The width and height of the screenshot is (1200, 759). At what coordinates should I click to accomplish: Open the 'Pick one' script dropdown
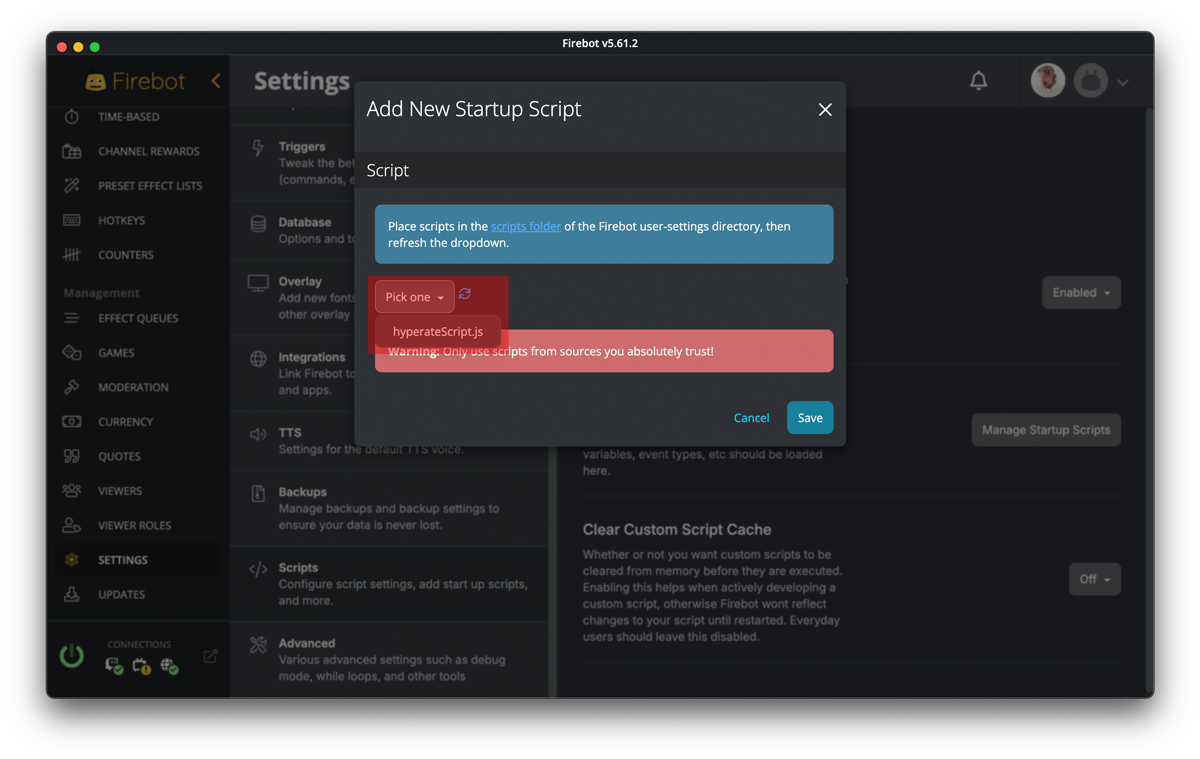[x=413, y=296]
